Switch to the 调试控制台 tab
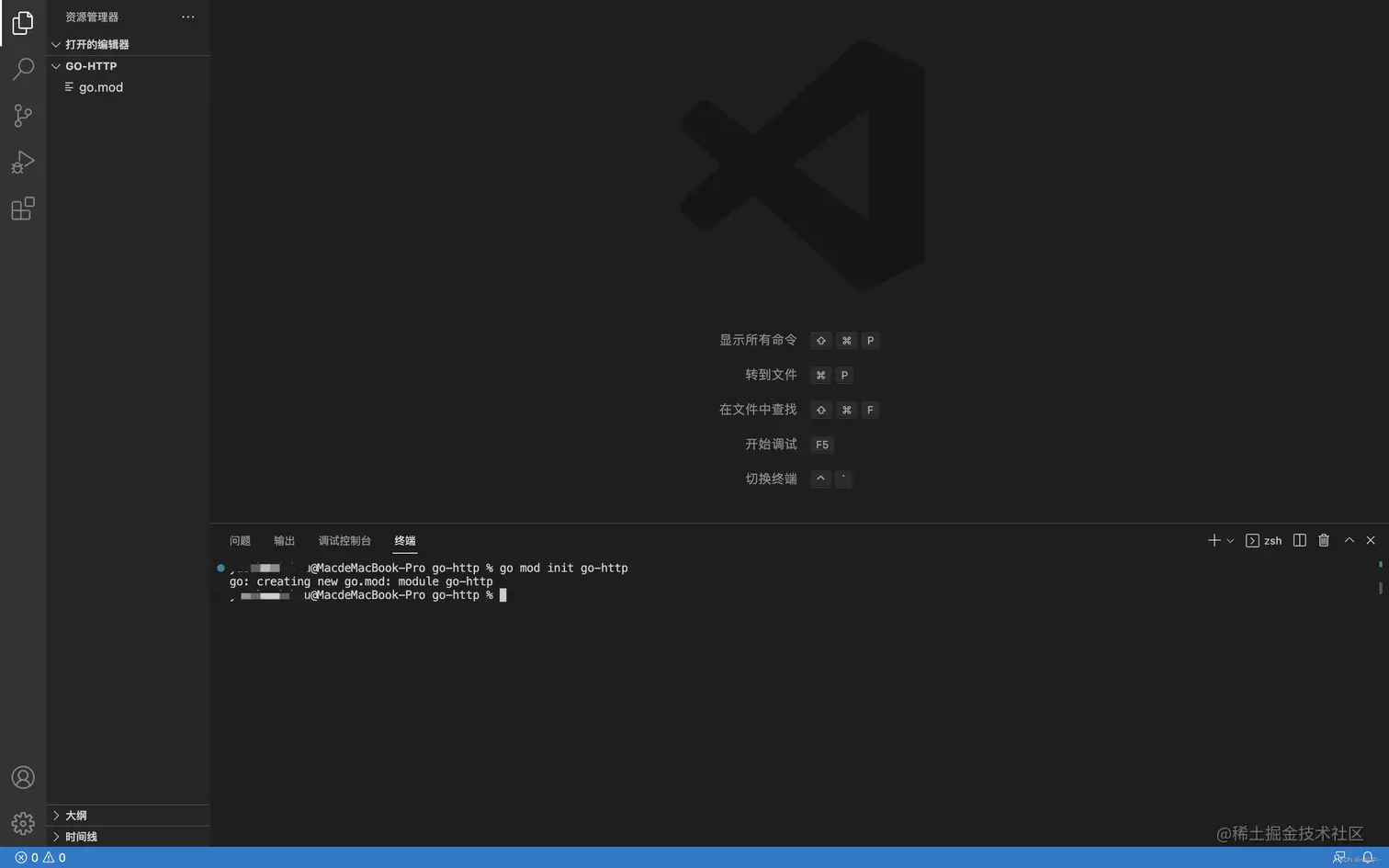The image size is (1389, 868). (x=344, y=541)
